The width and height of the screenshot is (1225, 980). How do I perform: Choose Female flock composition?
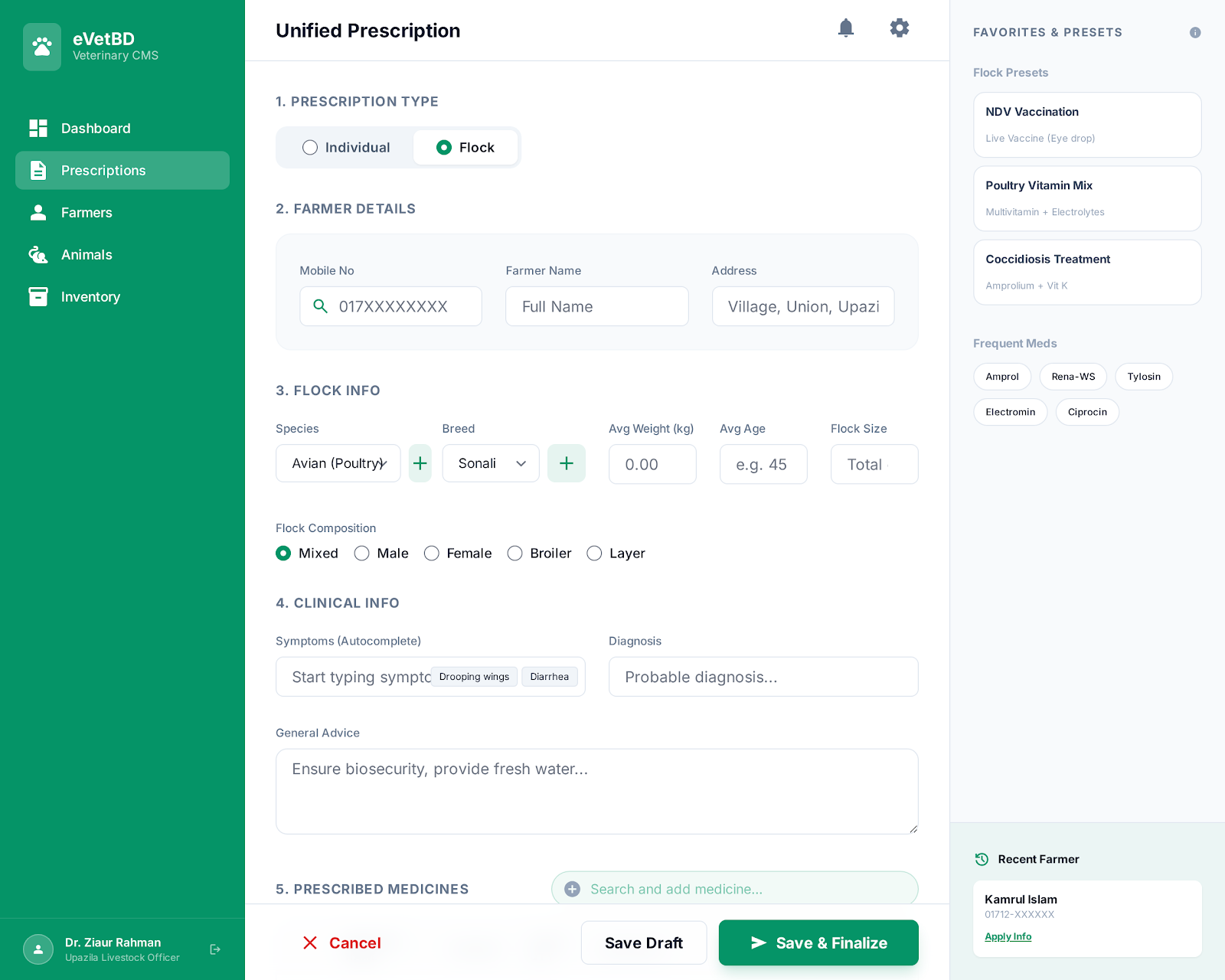(x=431, y=553)
